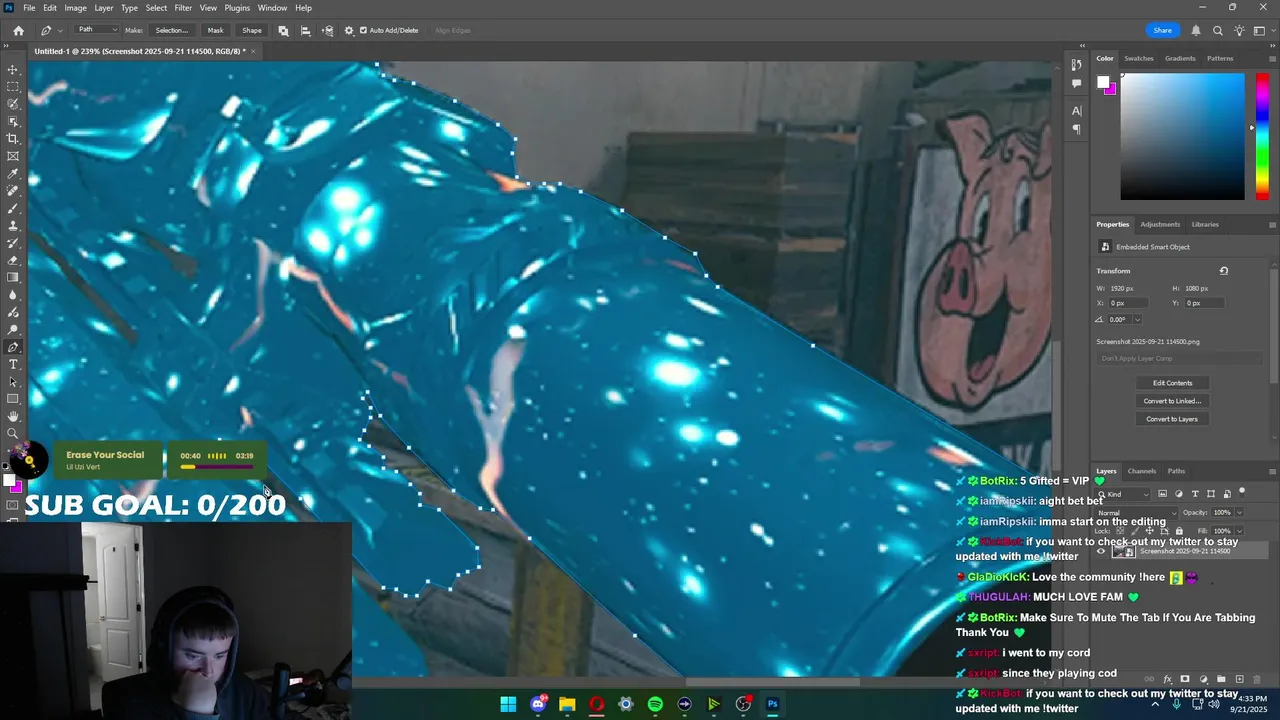Click the Mask button

pos(215,30)
